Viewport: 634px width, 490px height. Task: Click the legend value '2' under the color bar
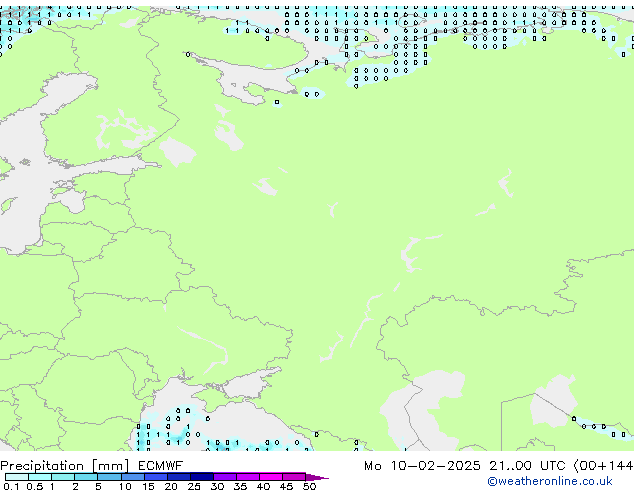[75, 486]
